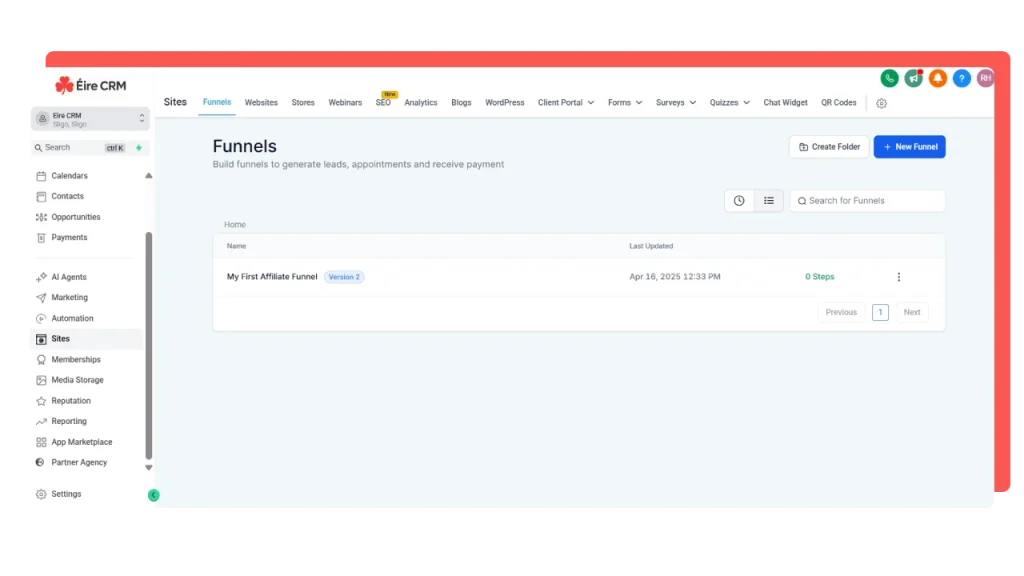Click the Reputation star icon
This screenshot has width=1024, height=576.
click(x=41, y=401)
